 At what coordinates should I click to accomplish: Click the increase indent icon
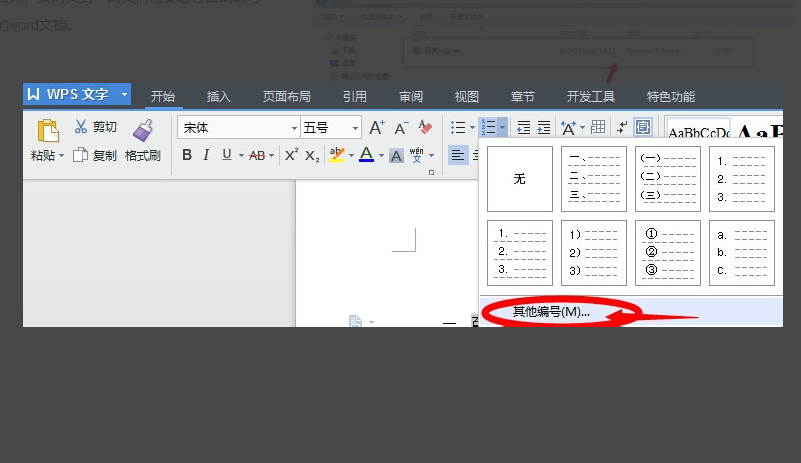[544, 127]
